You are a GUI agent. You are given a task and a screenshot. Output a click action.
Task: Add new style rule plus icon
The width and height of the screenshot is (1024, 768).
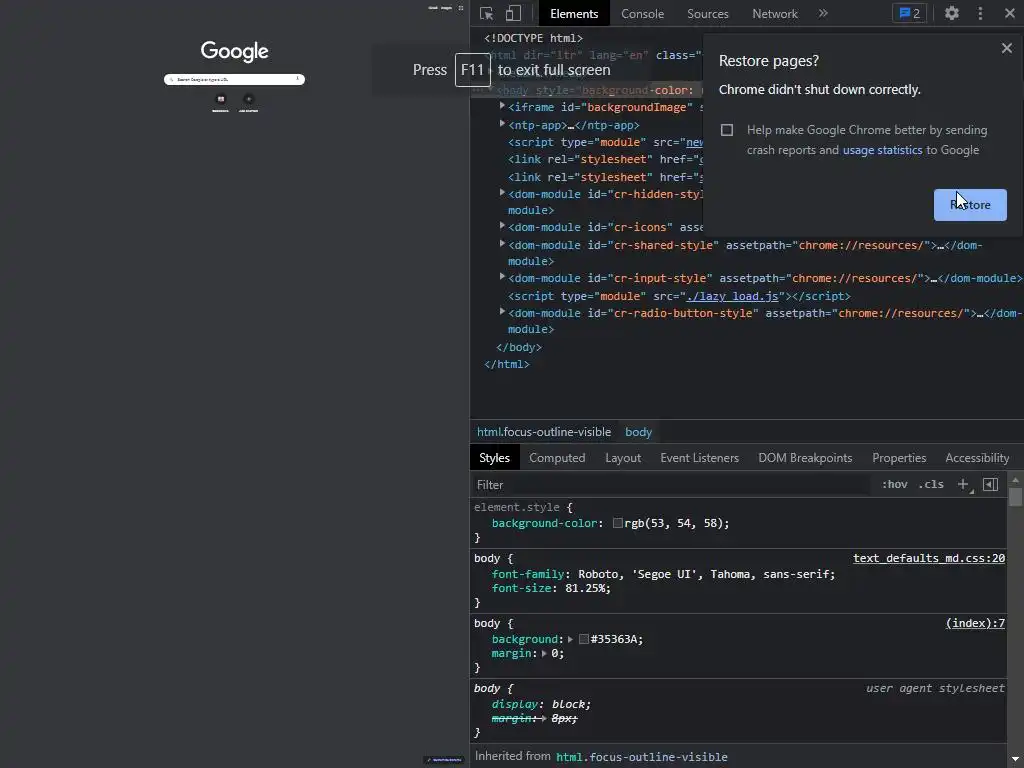tap(963, 485)
